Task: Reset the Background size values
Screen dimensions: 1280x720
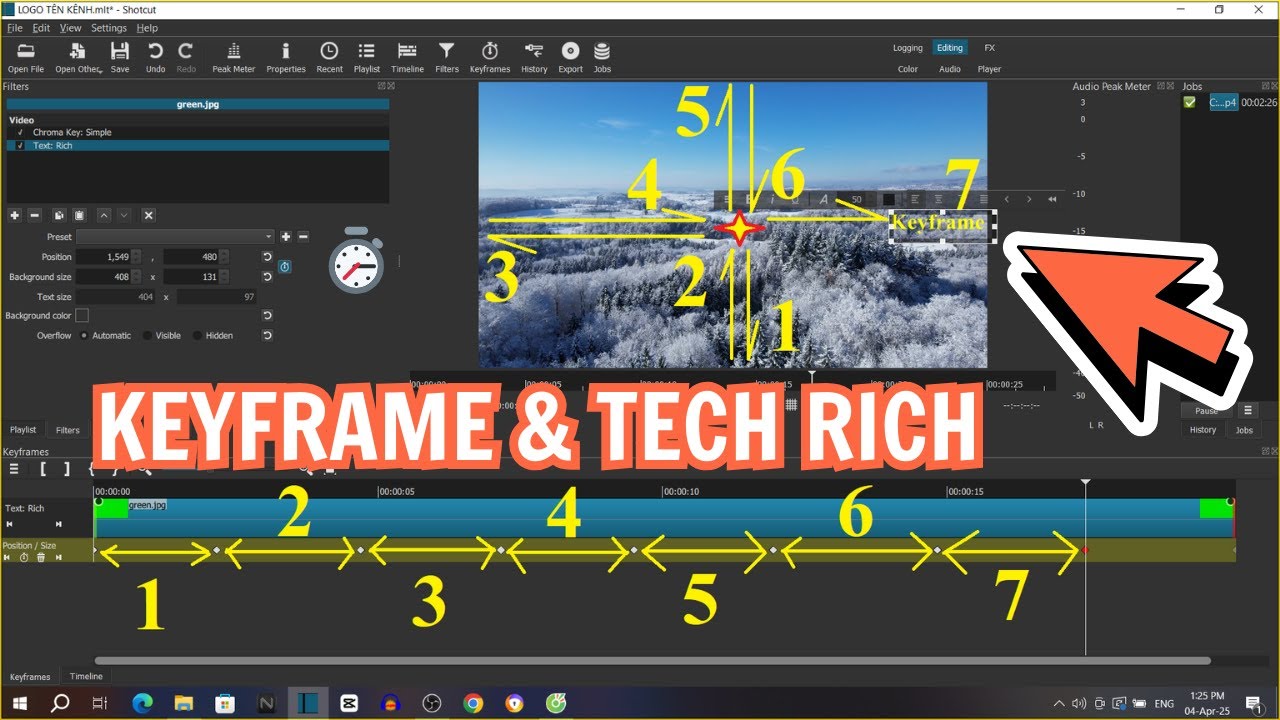Action: coord(267,277)
